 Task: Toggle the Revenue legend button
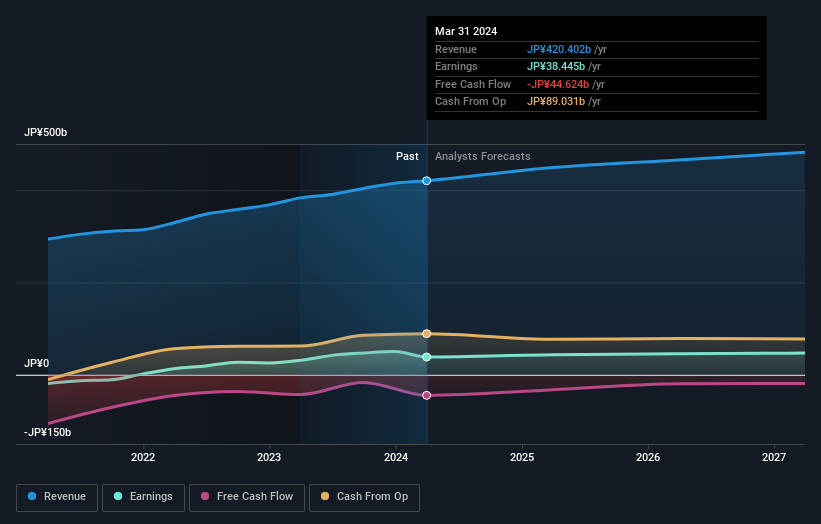(x=57, y=497)
